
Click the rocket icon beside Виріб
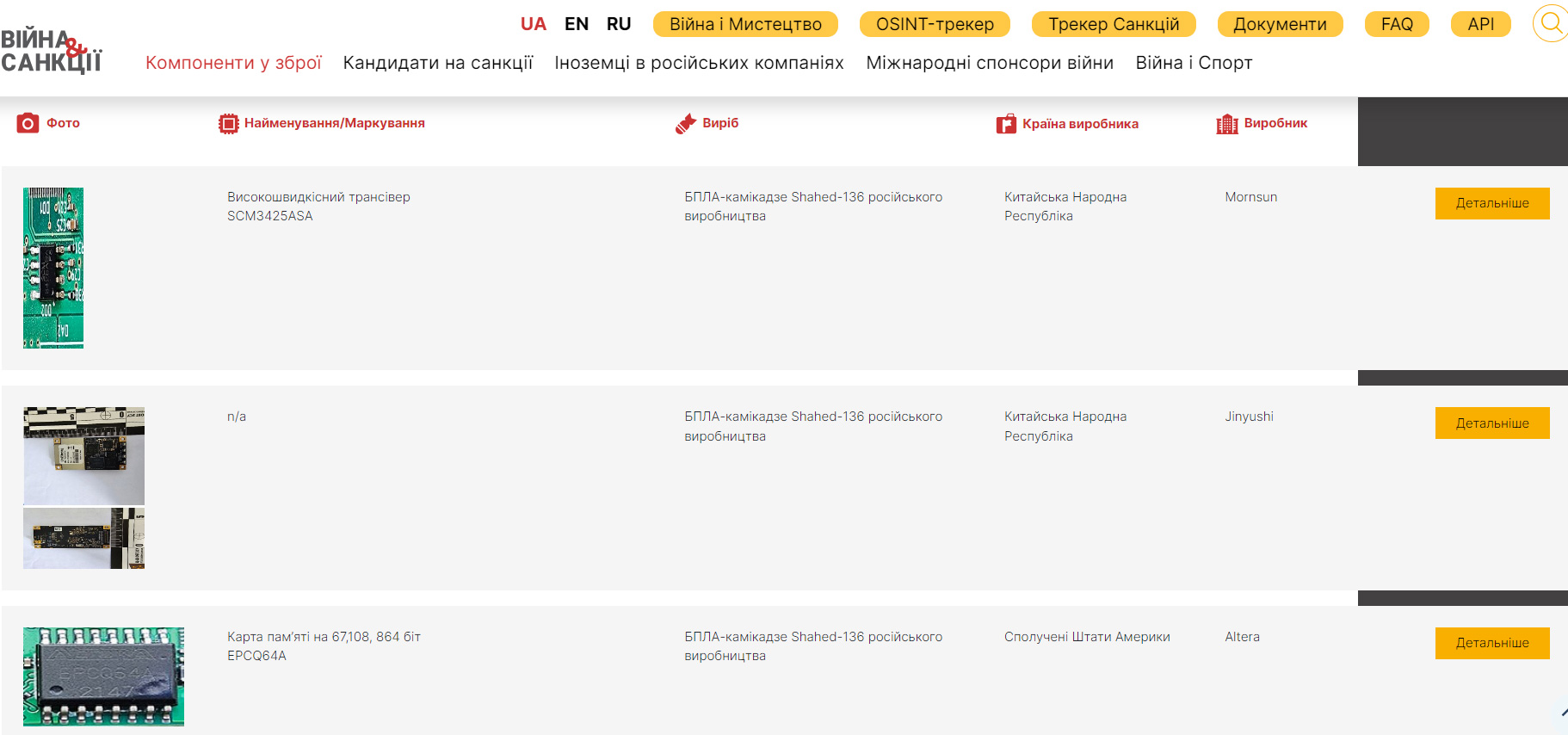[x=685, y=124]
